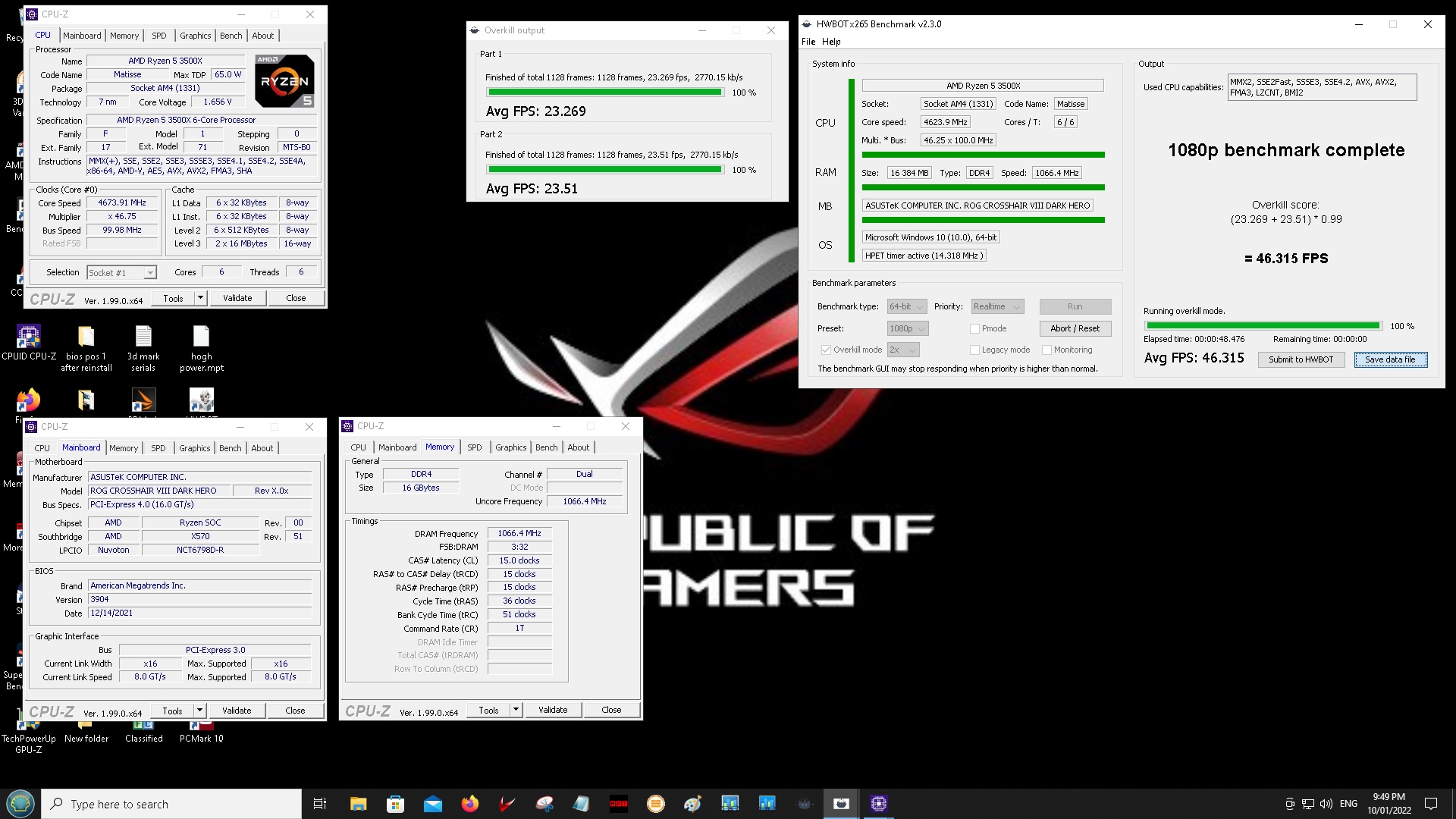Switch to Memory tab in top CPU-Z window
Image resolution: width=1456 pixels, height=819 pixels.
124,36
